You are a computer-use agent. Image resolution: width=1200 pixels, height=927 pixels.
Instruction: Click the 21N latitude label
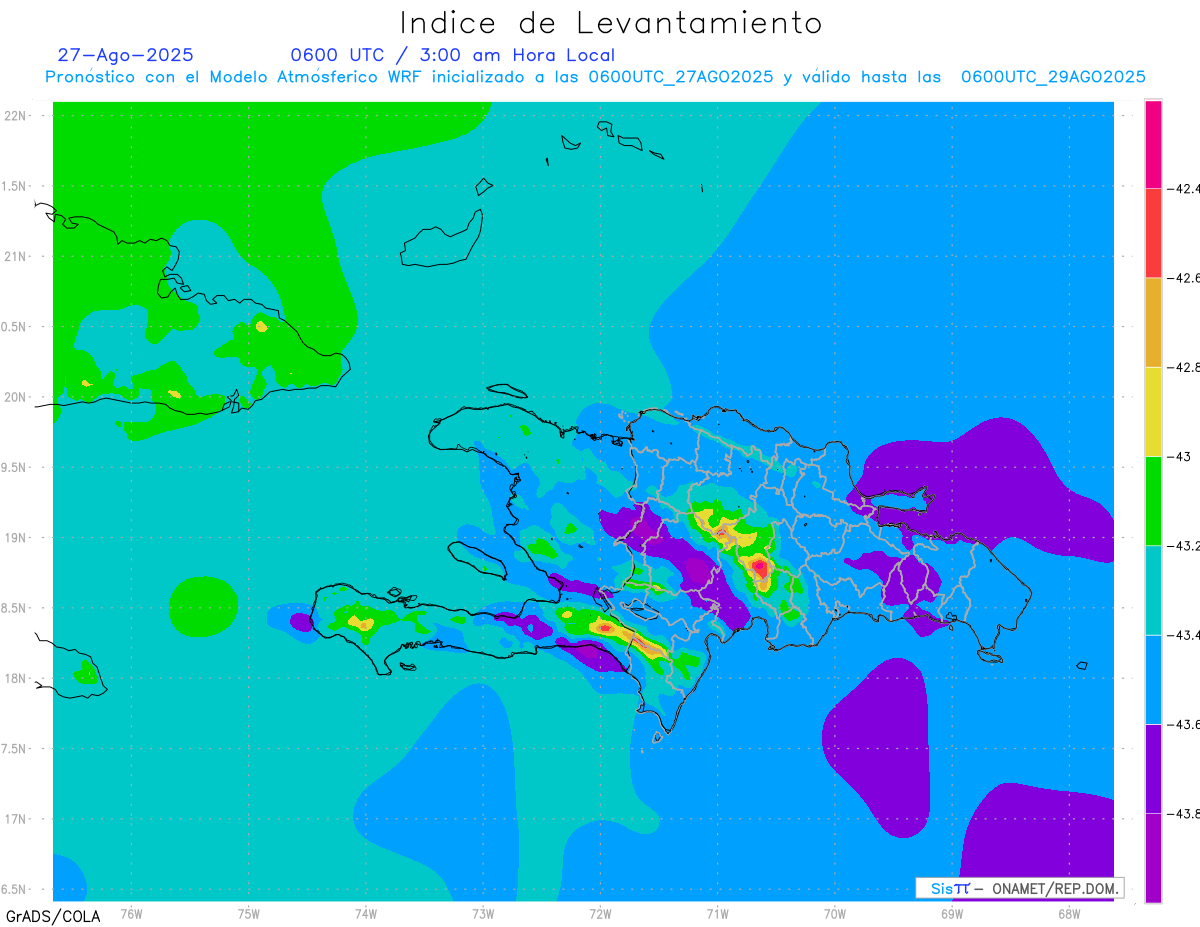(17, 256)
